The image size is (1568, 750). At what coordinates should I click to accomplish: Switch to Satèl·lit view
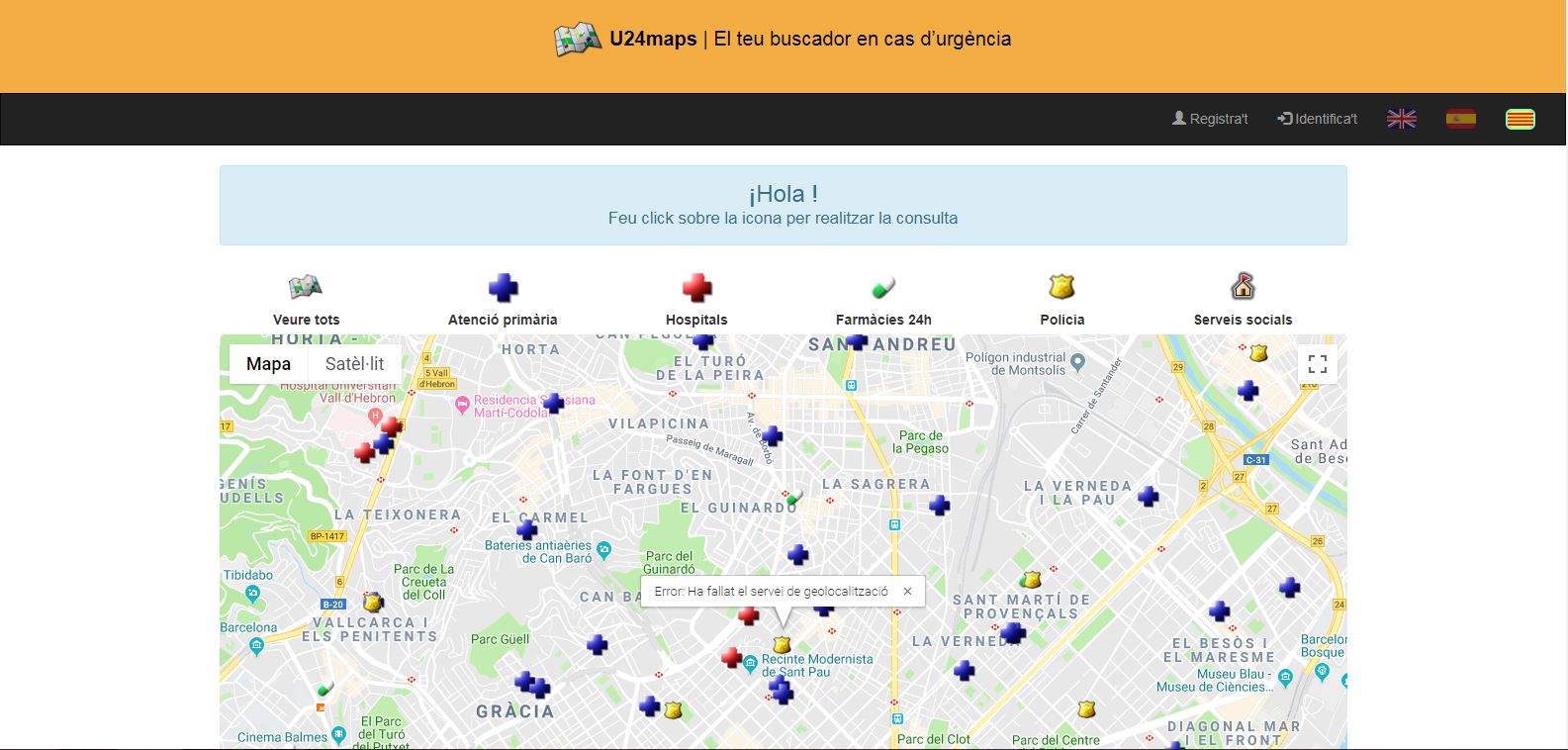[x=355, y=364]
